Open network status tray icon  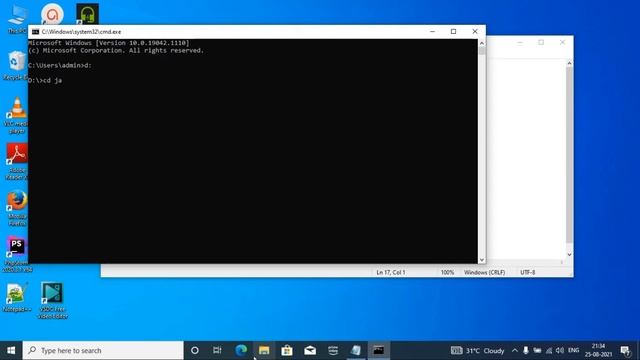[549, 351]
